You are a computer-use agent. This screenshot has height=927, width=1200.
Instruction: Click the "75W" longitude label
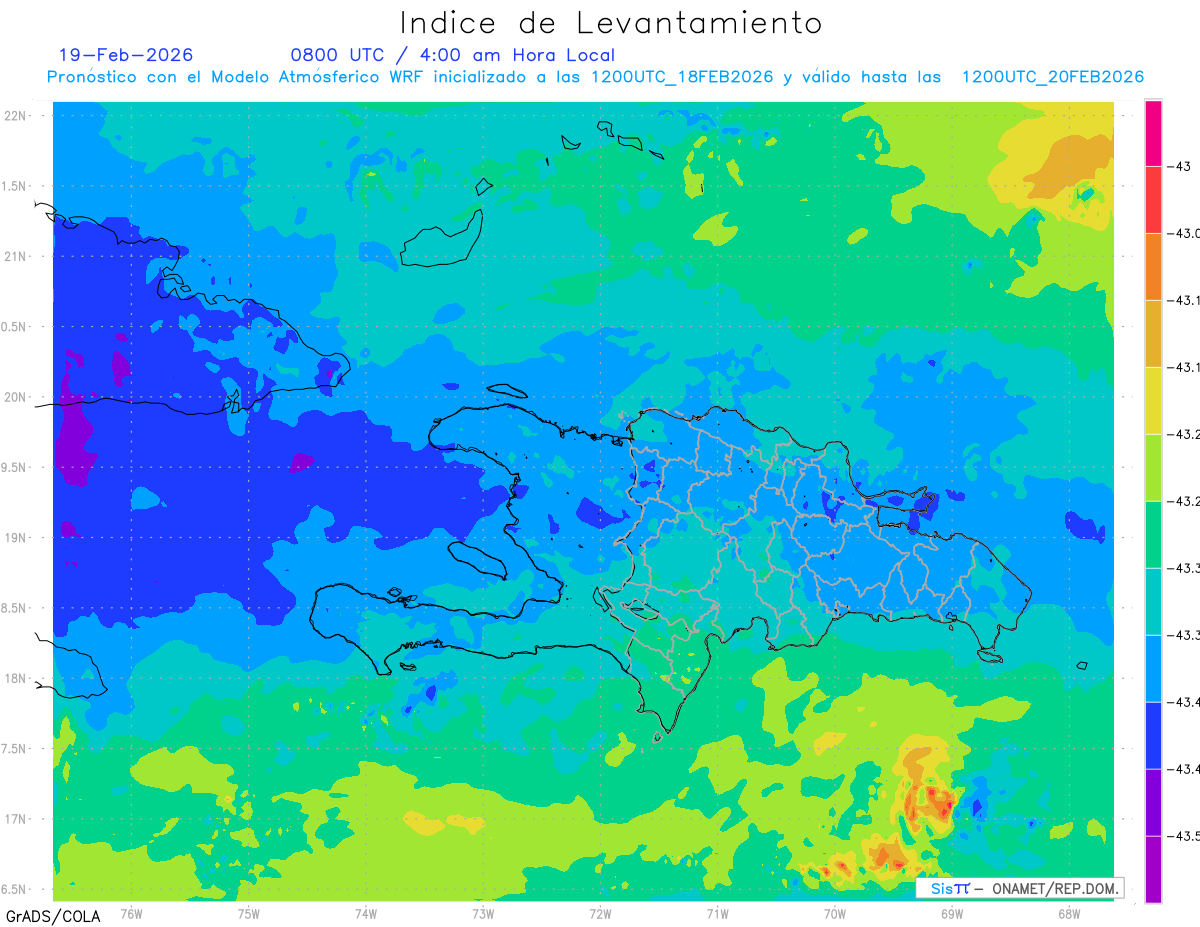[248, 913]
